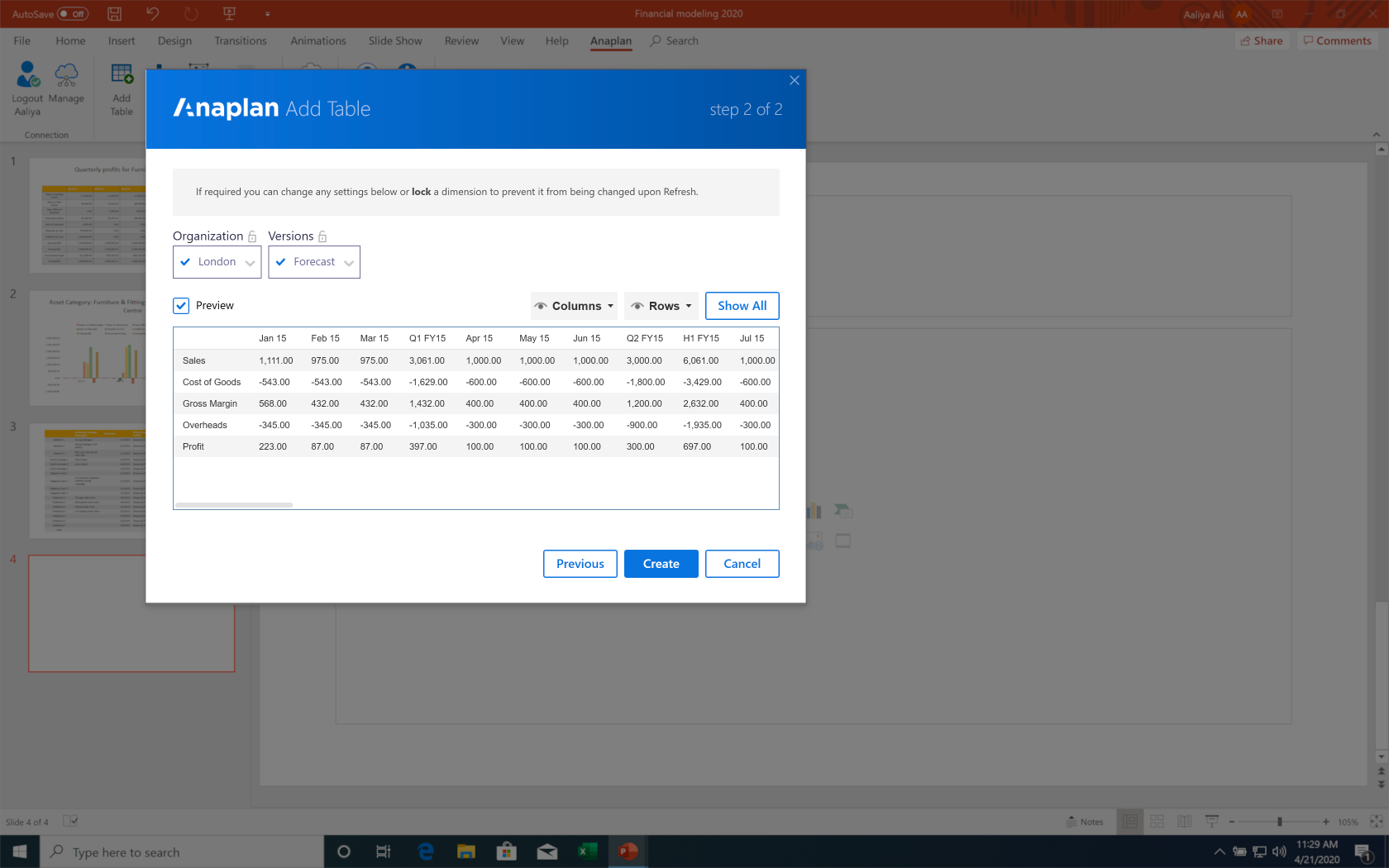Click the accessibility check status icon
This screenshot has width=1389, height=868.
pos(70,822)
